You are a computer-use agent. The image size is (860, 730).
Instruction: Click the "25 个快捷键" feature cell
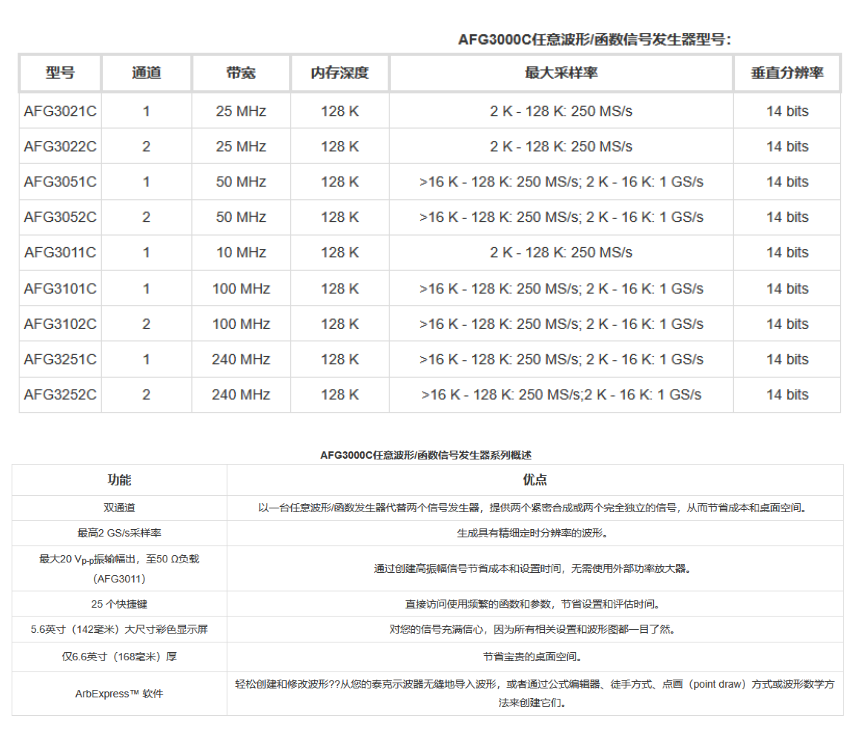[119, 604]
